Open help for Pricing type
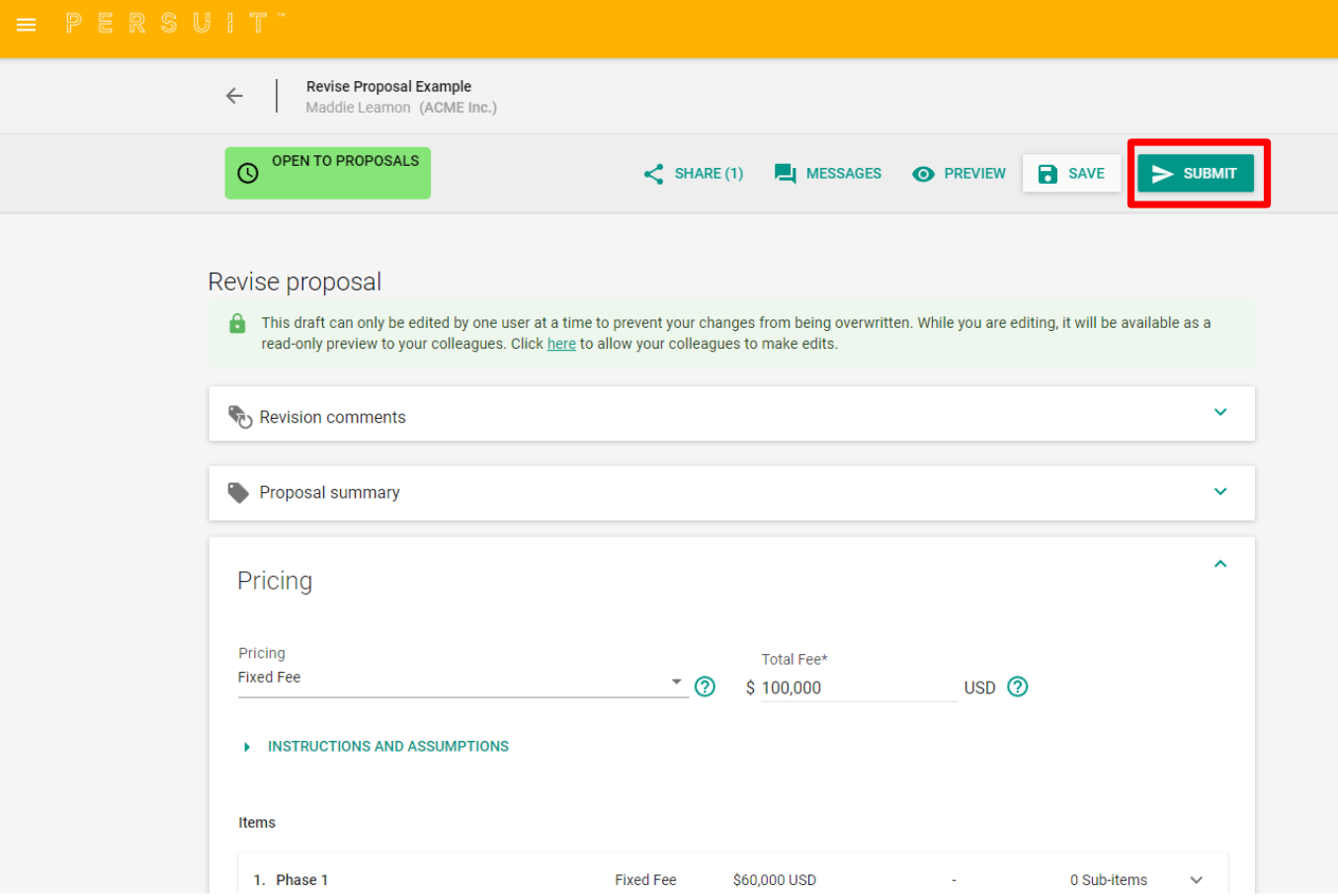 click(x=705, y=687)
